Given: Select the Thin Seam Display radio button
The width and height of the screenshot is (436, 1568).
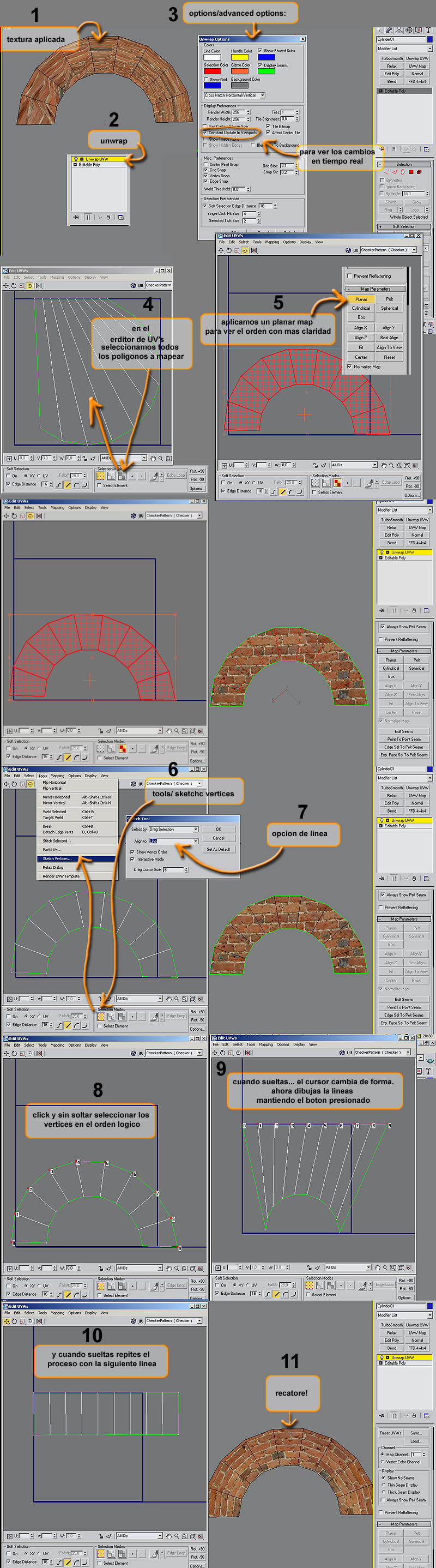Looking at the screenshot, I should 384,1485.
